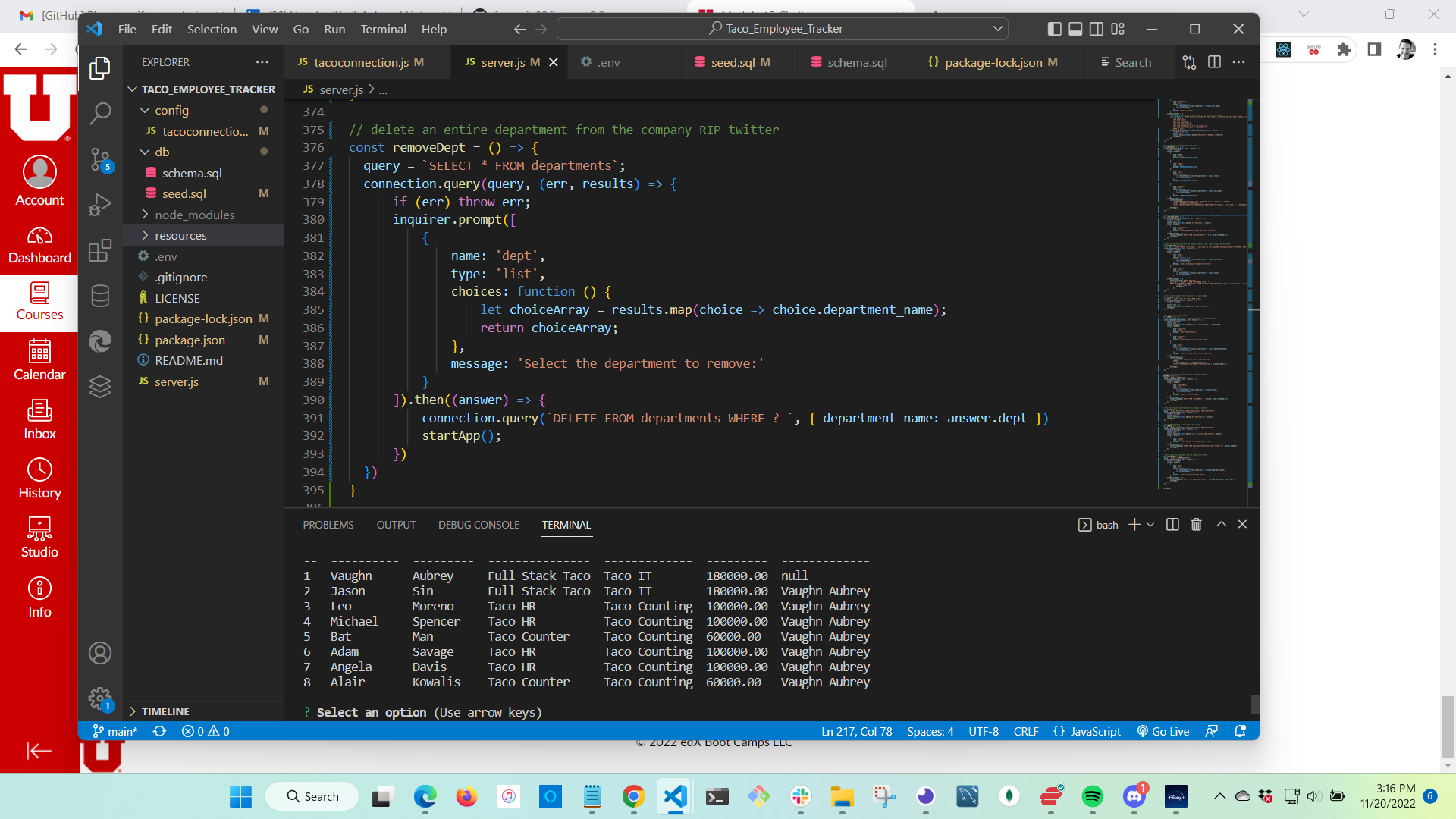This screenshot has width=1456, height=819.
Task: Open the Terminal menu
Action: 383,29
